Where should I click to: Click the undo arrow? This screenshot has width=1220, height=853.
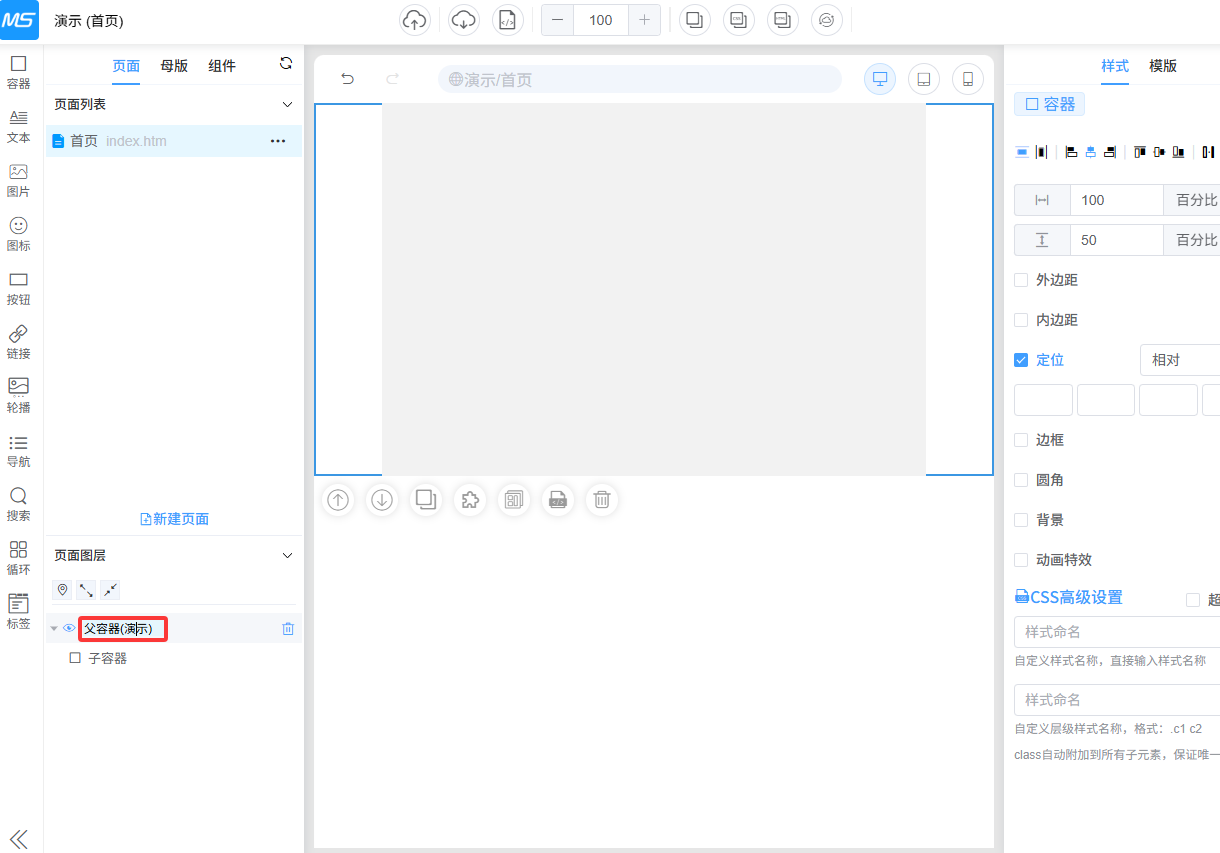[348, 79]
